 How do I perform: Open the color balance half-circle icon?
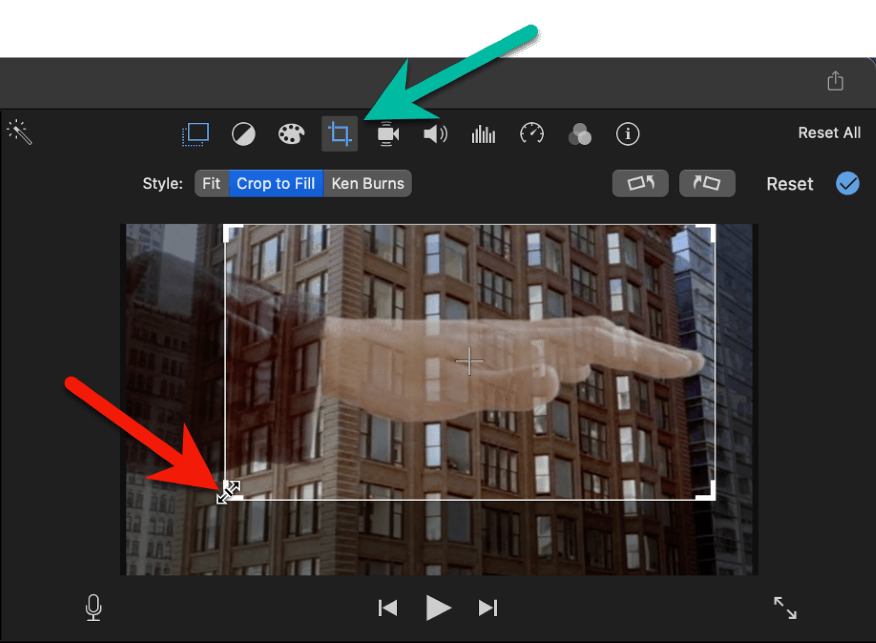click(244, 134)
